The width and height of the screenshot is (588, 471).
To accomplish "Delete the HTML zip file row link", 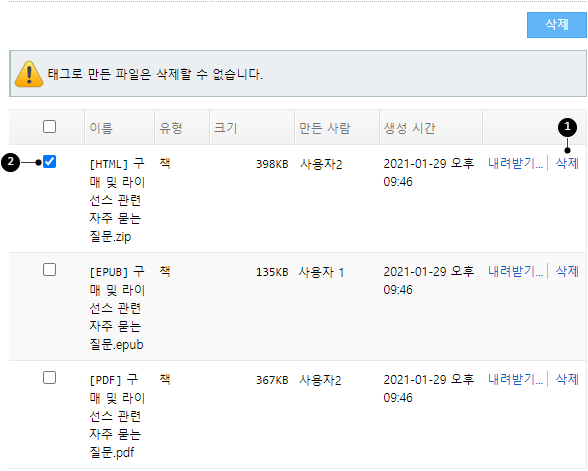I will (x=567, y=164).
